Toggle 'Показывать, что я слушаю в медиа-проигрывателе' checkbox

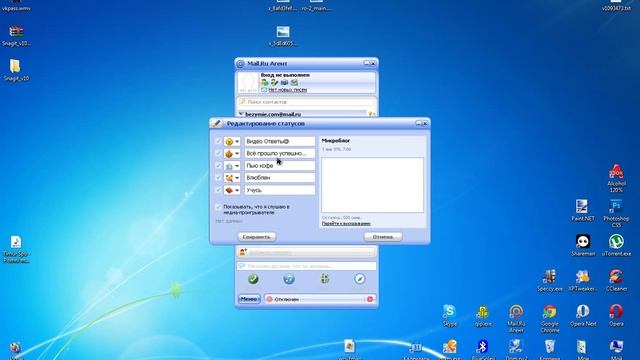[x=218, y=207]
